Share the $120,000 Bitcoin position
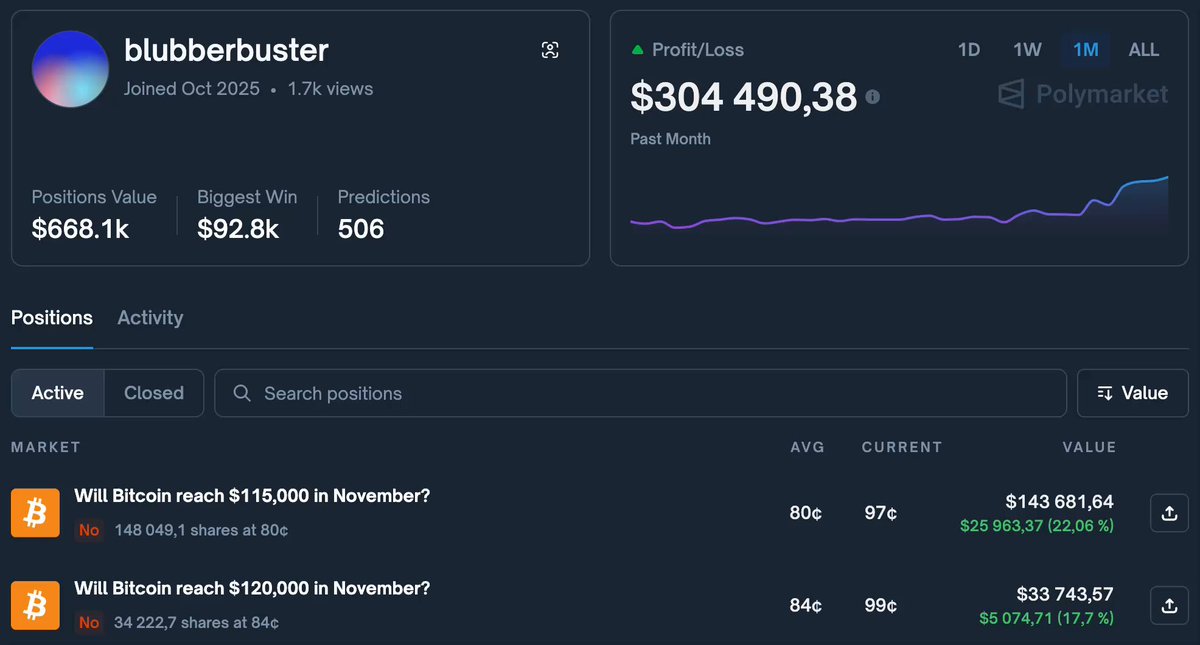1200x645 pixels. pyautogui.click(x=1169, y=605)
